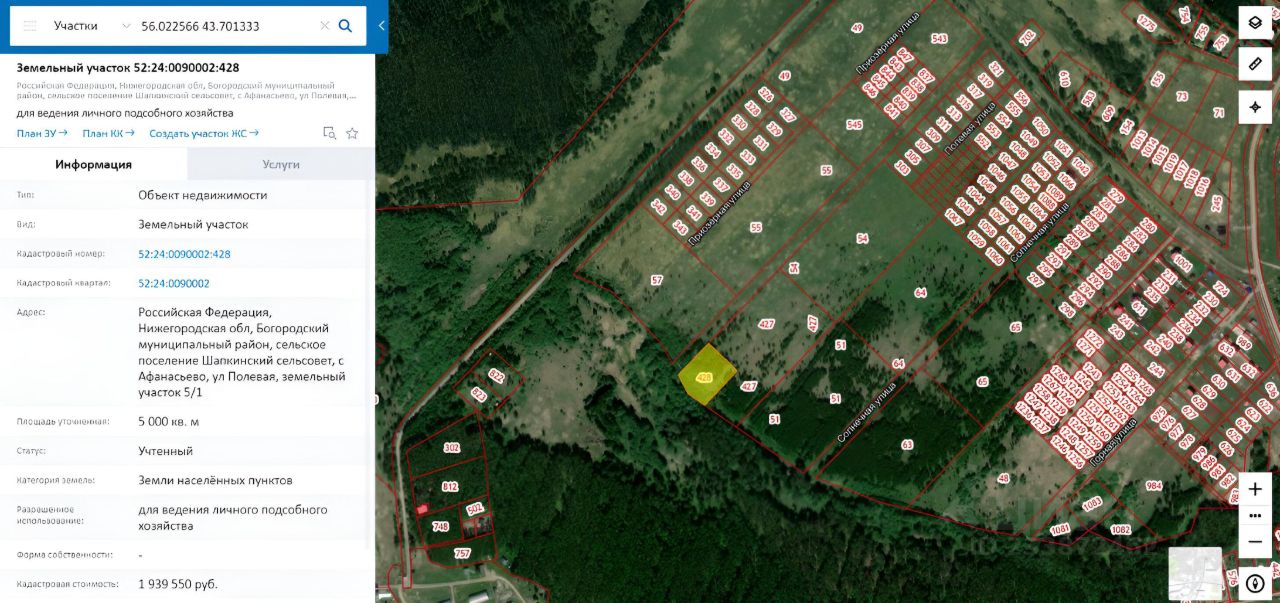
Task: Zoom in the map with plus
Action: [x=1255, y=489]
